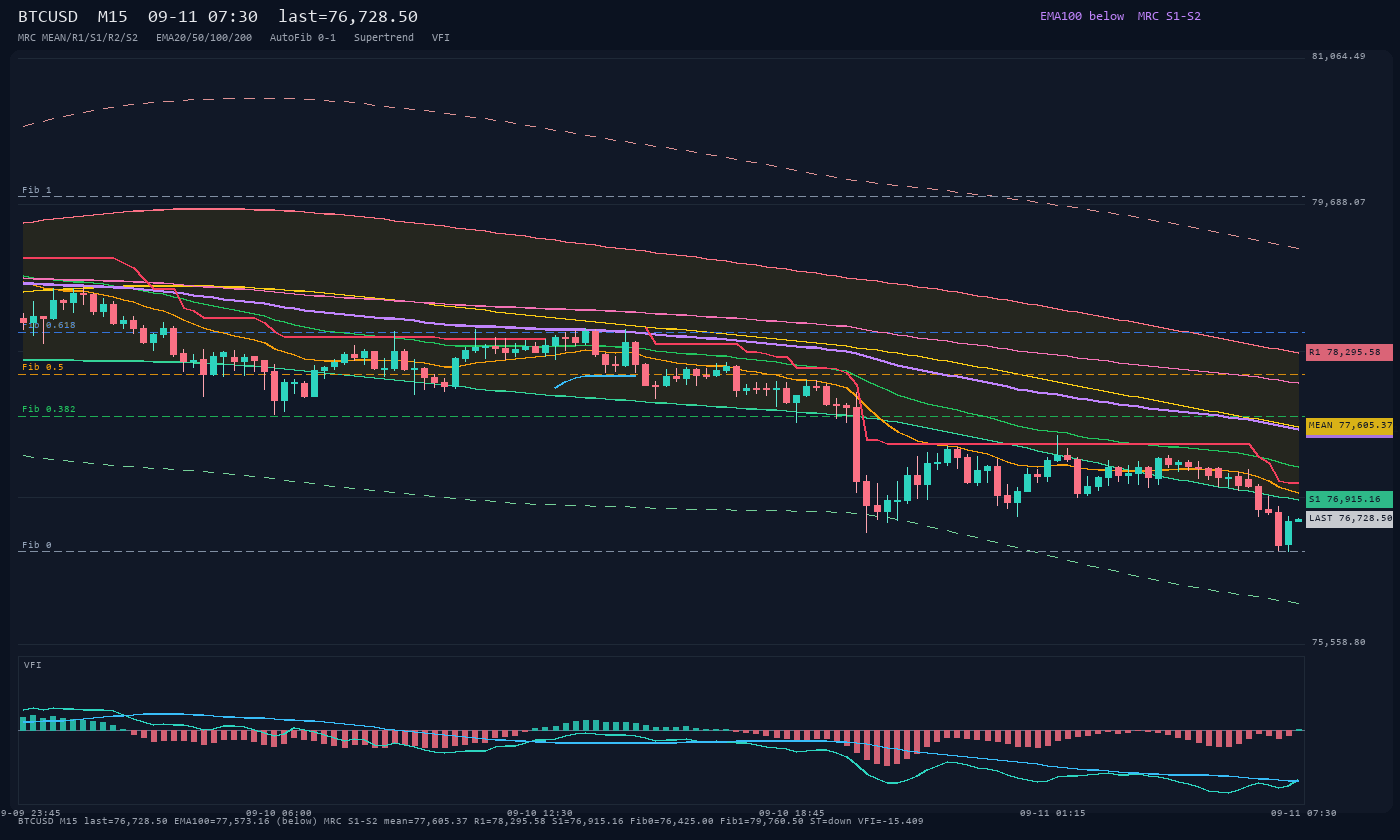Click the orange Fib 0.5 level label
Image resolution: width=1400 pixels, height=840 pixels.
tap(43, 367)
